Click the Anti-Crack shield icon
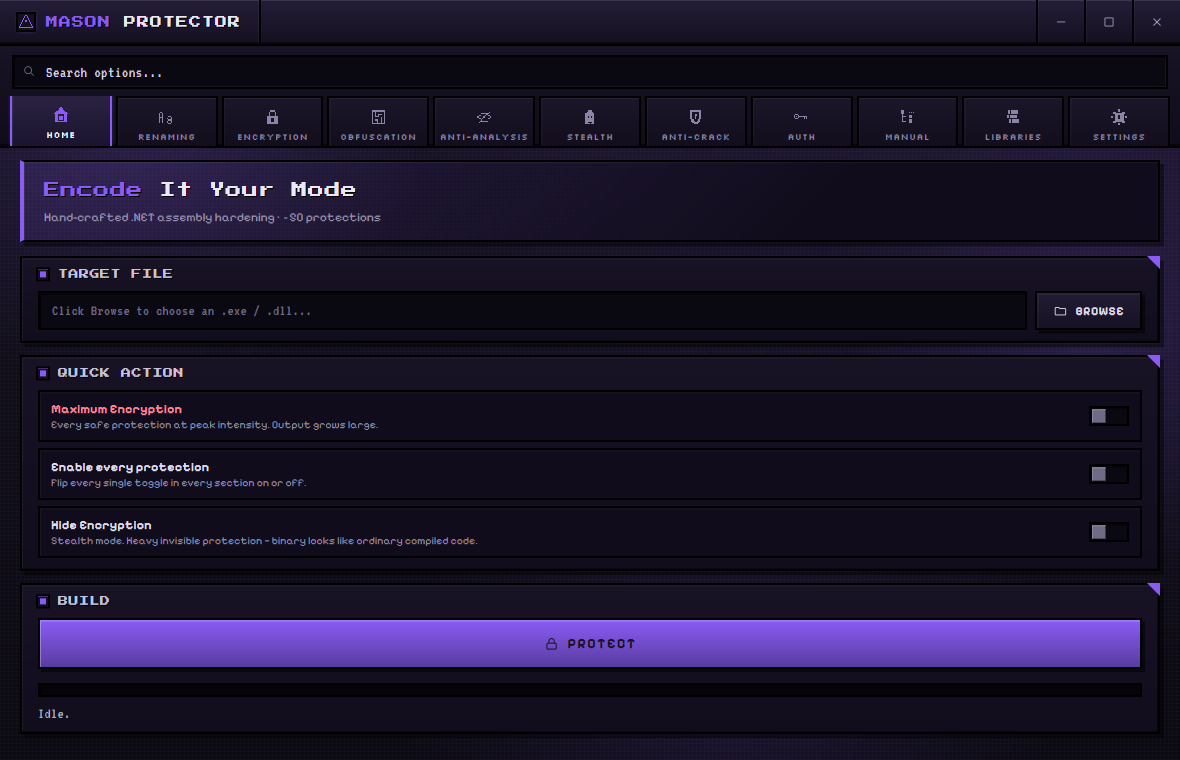The width and height of the screenshot is (1180, 760). 695,117
